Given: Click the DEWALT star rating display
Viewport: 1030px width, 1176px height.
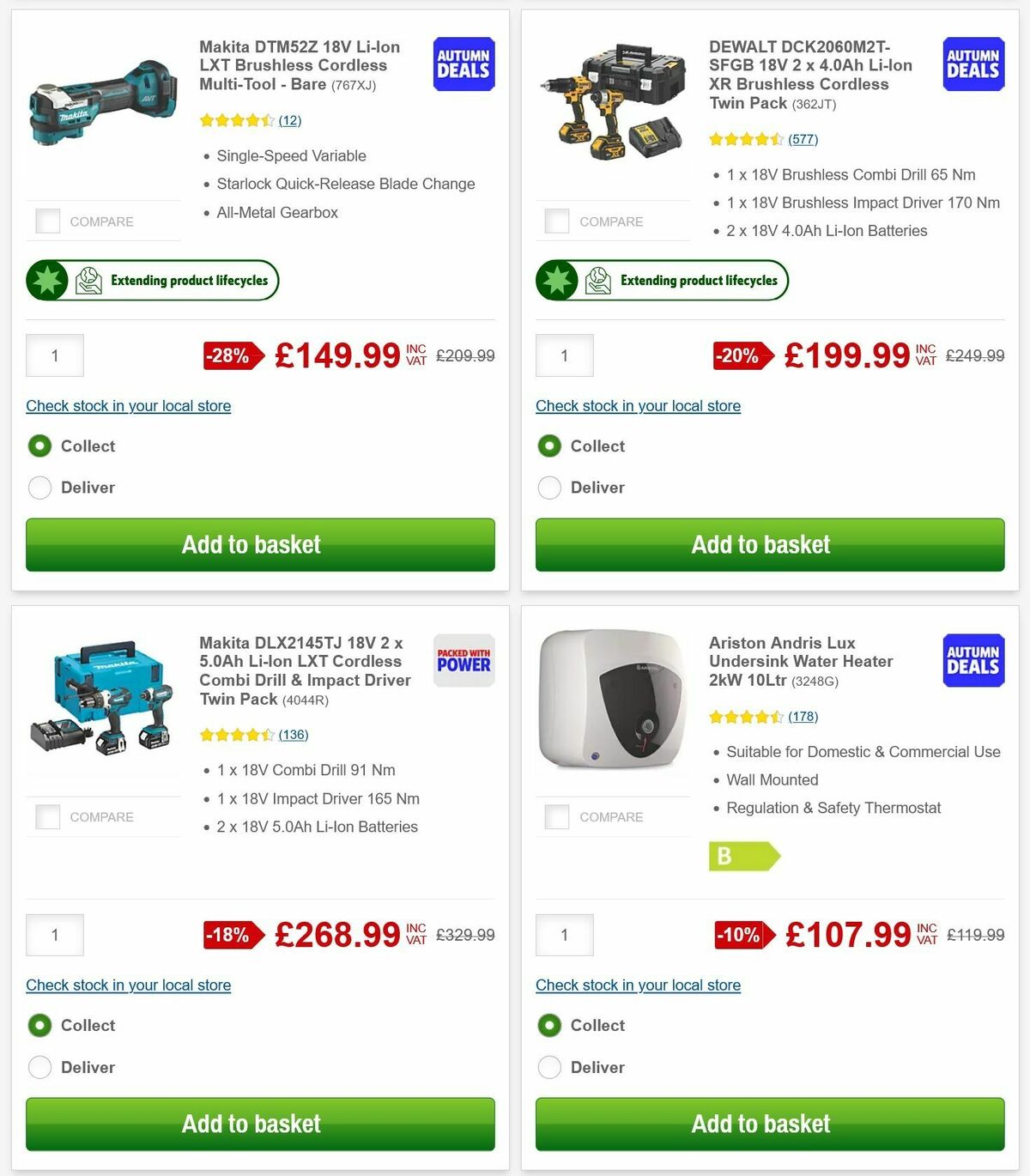Looking at the screenshot, I should point(745,138).
